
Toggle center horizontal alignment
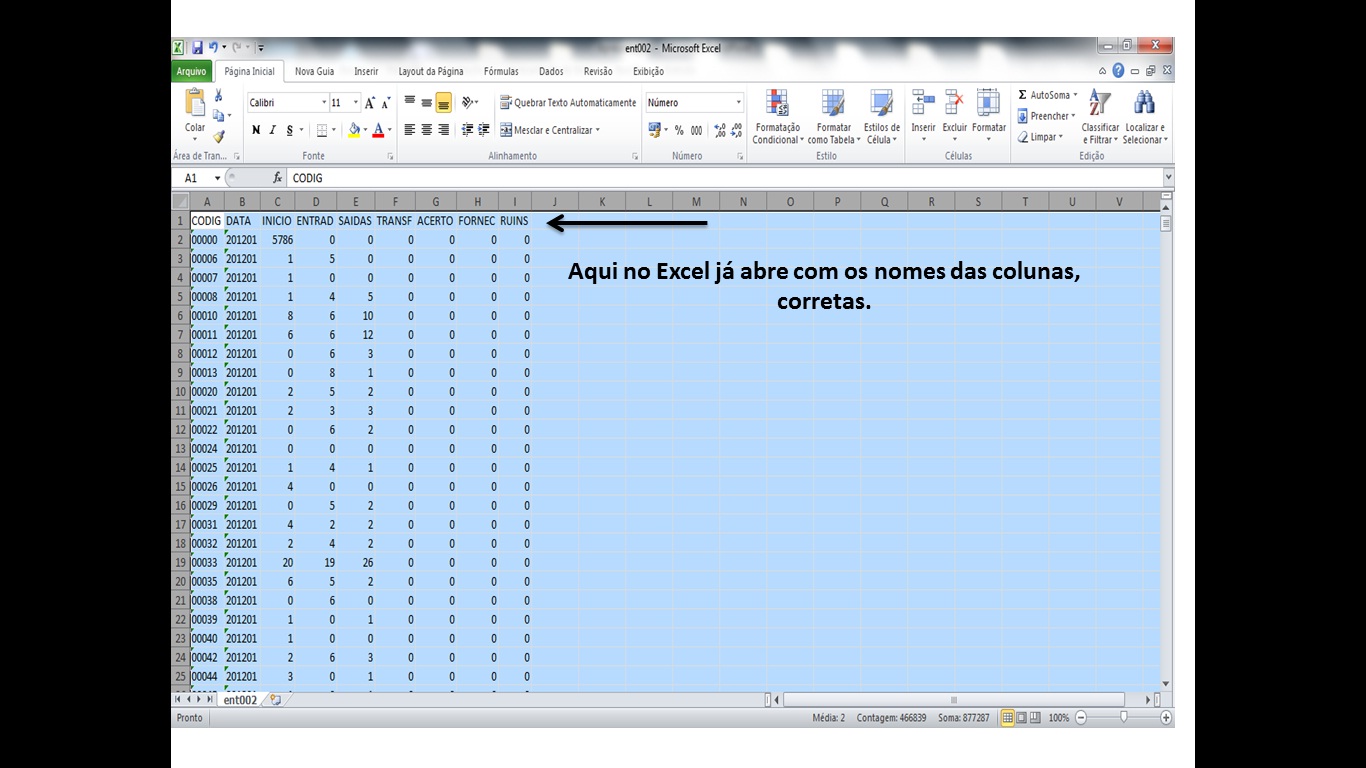tap(427, 130)
